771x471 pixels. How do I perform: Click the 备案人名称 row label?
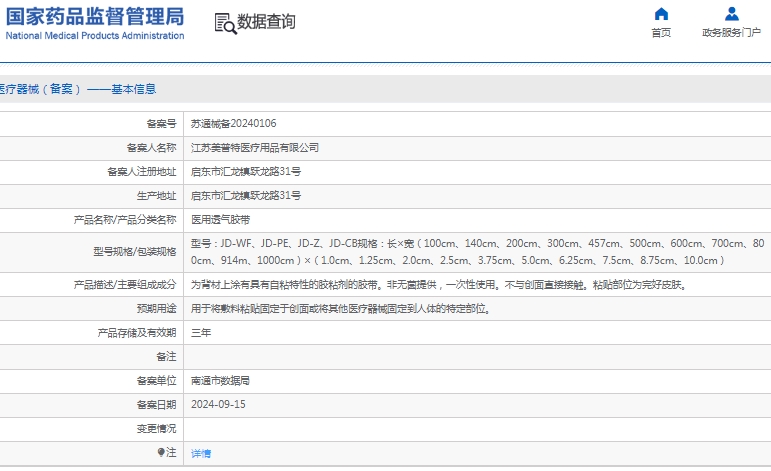[151, 147]
